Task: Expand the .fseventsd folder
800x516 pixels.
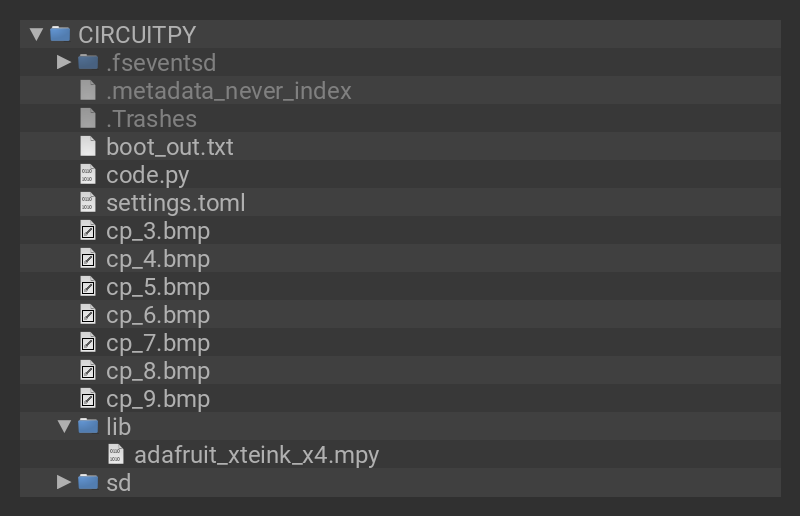Action: tap(64, 62)
